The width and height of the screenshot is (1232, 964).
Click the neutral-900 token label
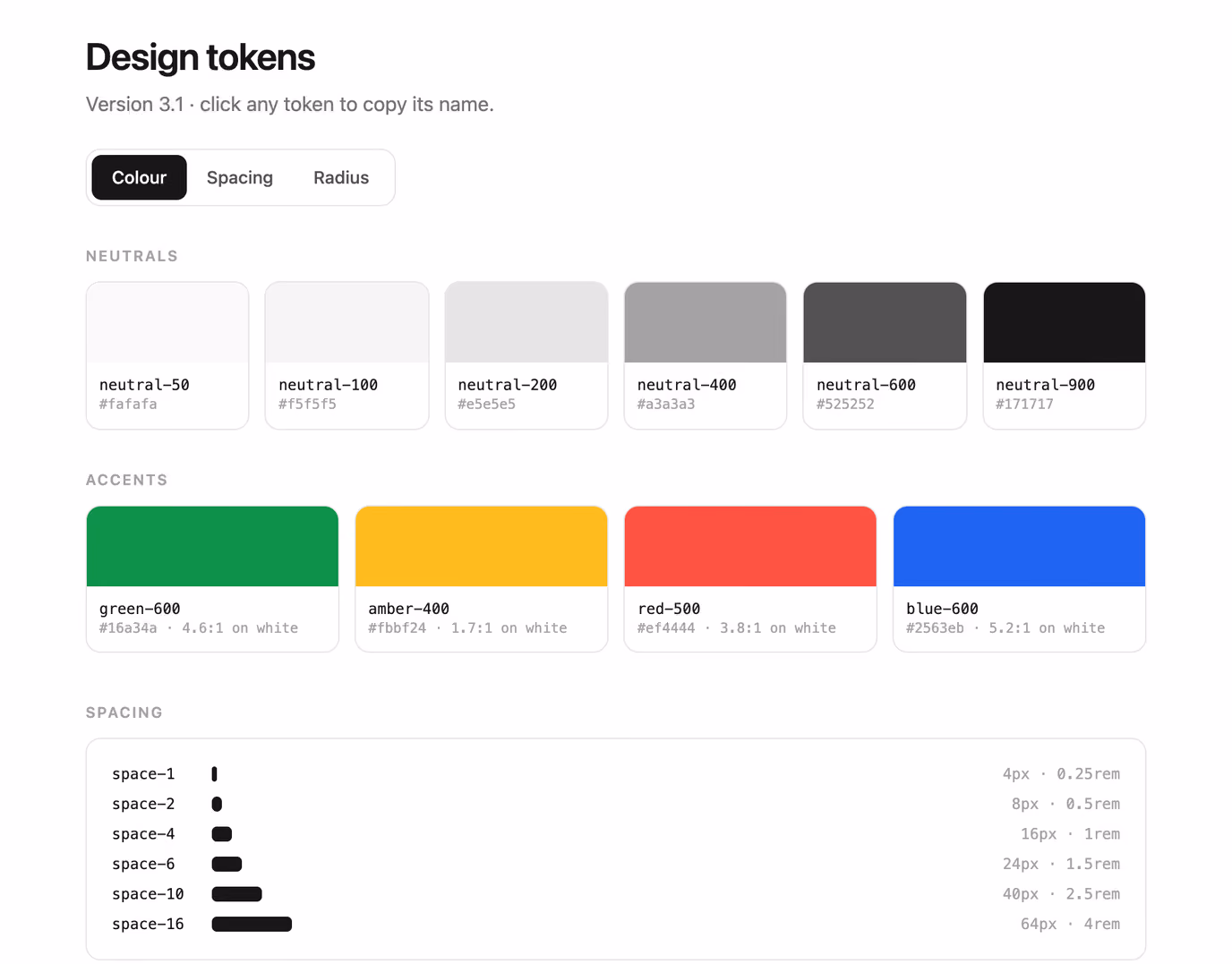1045,385
